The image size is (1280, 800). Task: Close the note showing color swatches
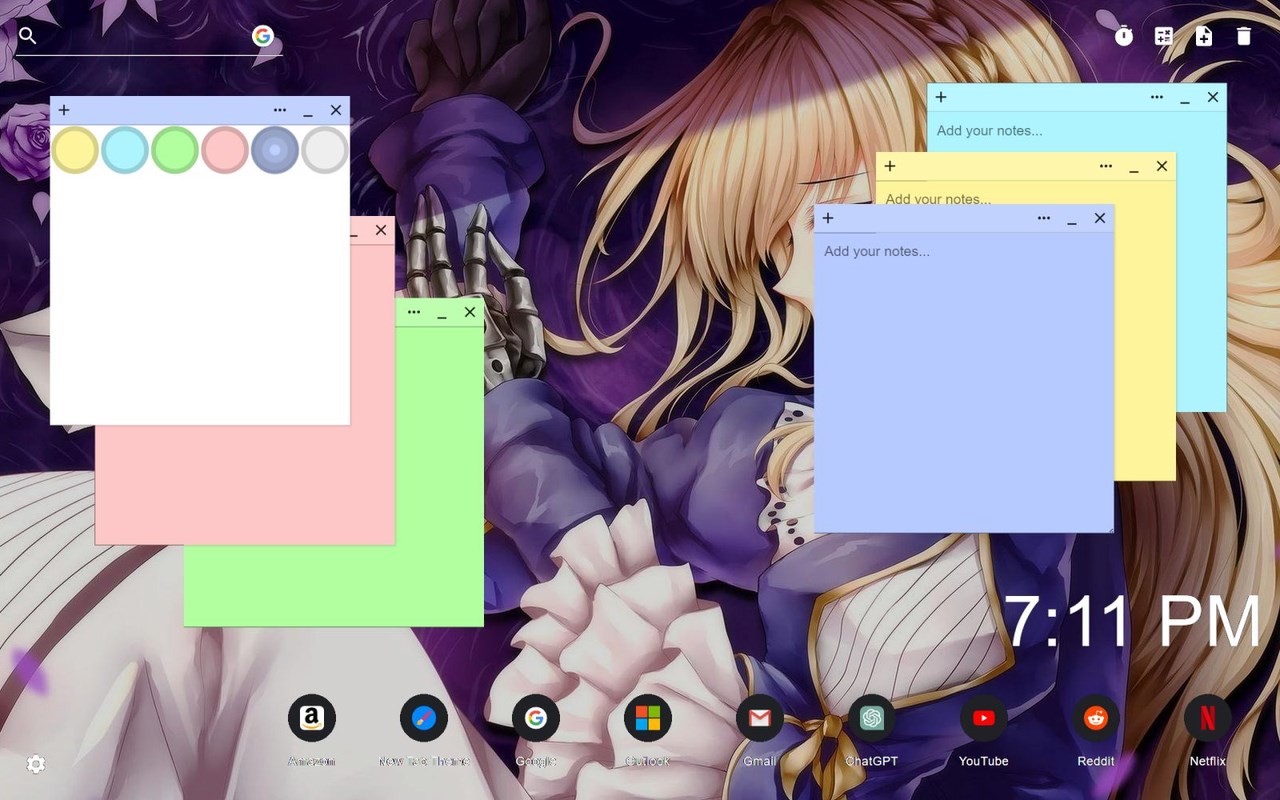click(x=336, y=110)
